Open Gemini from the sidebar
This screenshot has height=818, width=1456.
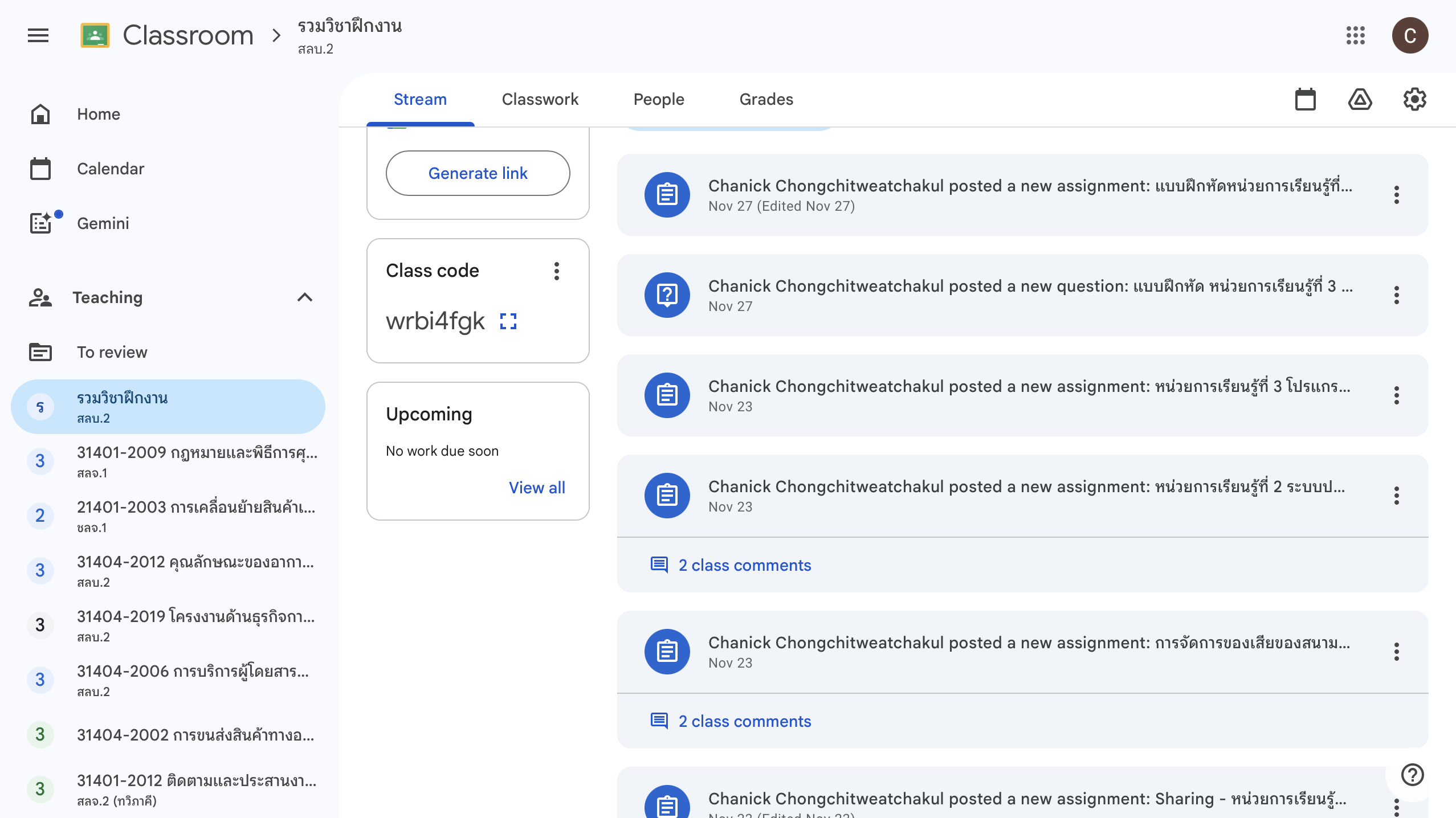[x=168, y=223]
